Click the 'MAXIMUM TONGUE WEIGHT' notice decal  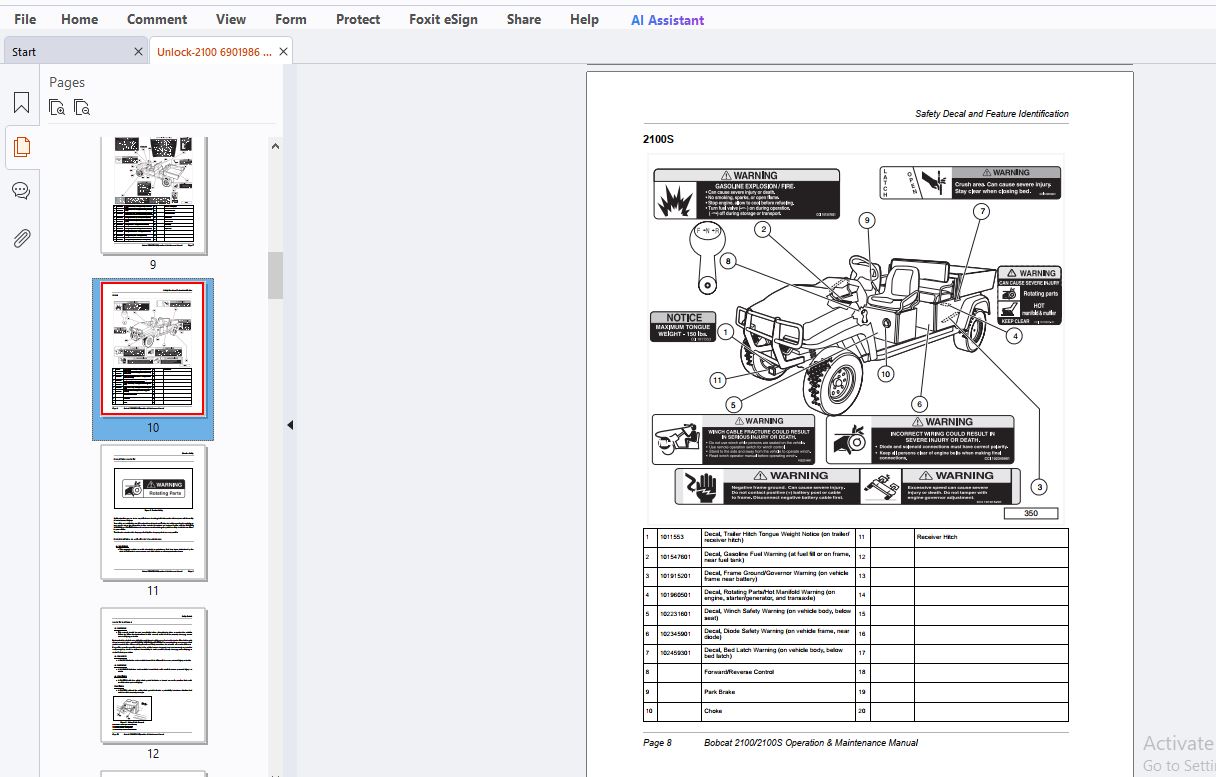pyautogui.click(x=683, y=326)
